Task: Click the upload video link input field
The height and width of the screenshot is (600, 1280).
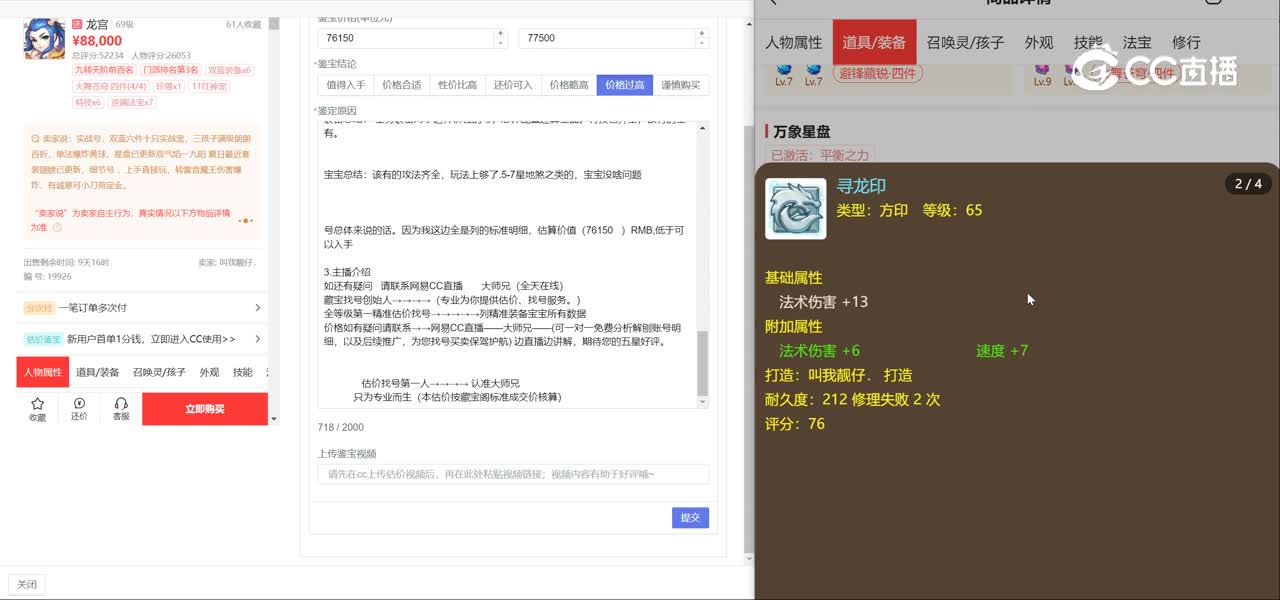Action: 513,474
